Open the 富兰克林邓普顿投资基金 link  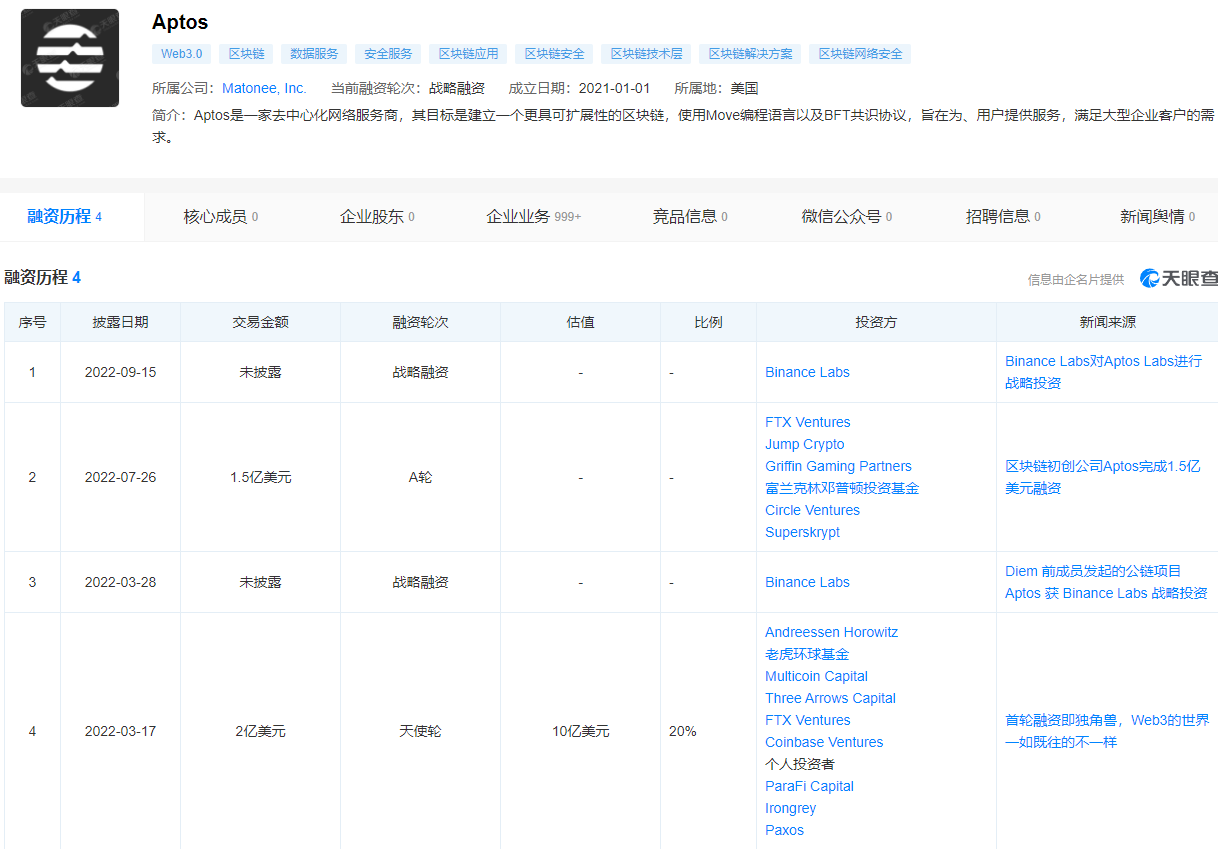(x=842, y=488)
